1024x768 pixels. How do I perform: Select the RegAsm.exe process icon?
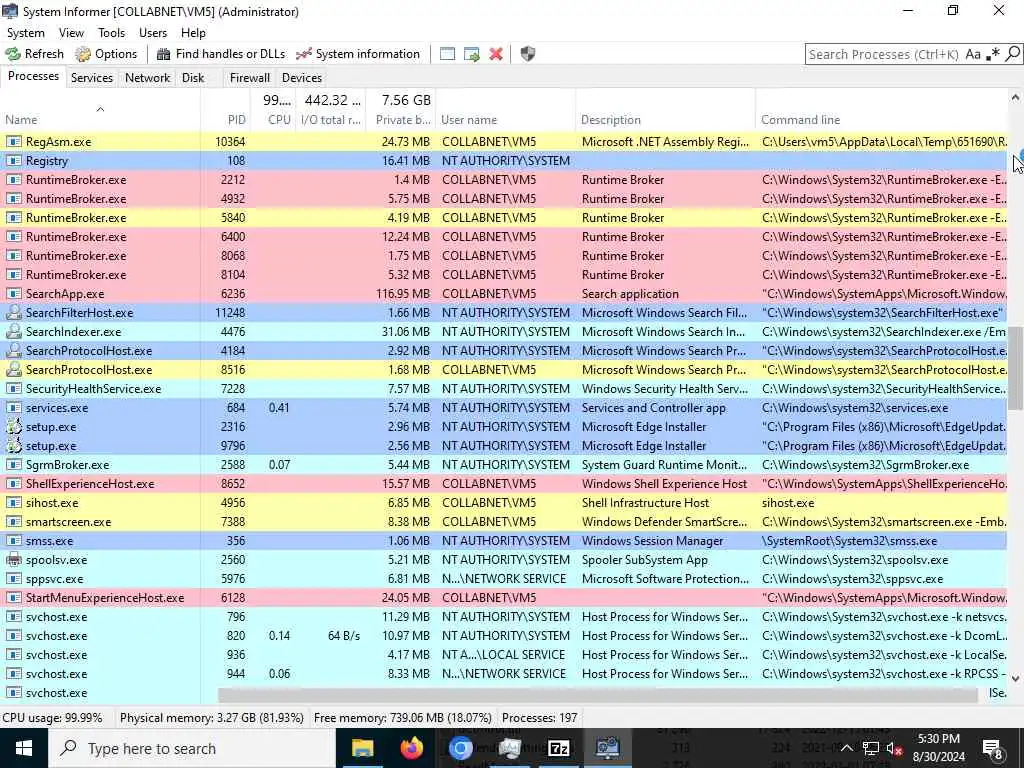[x=14, y=142]
